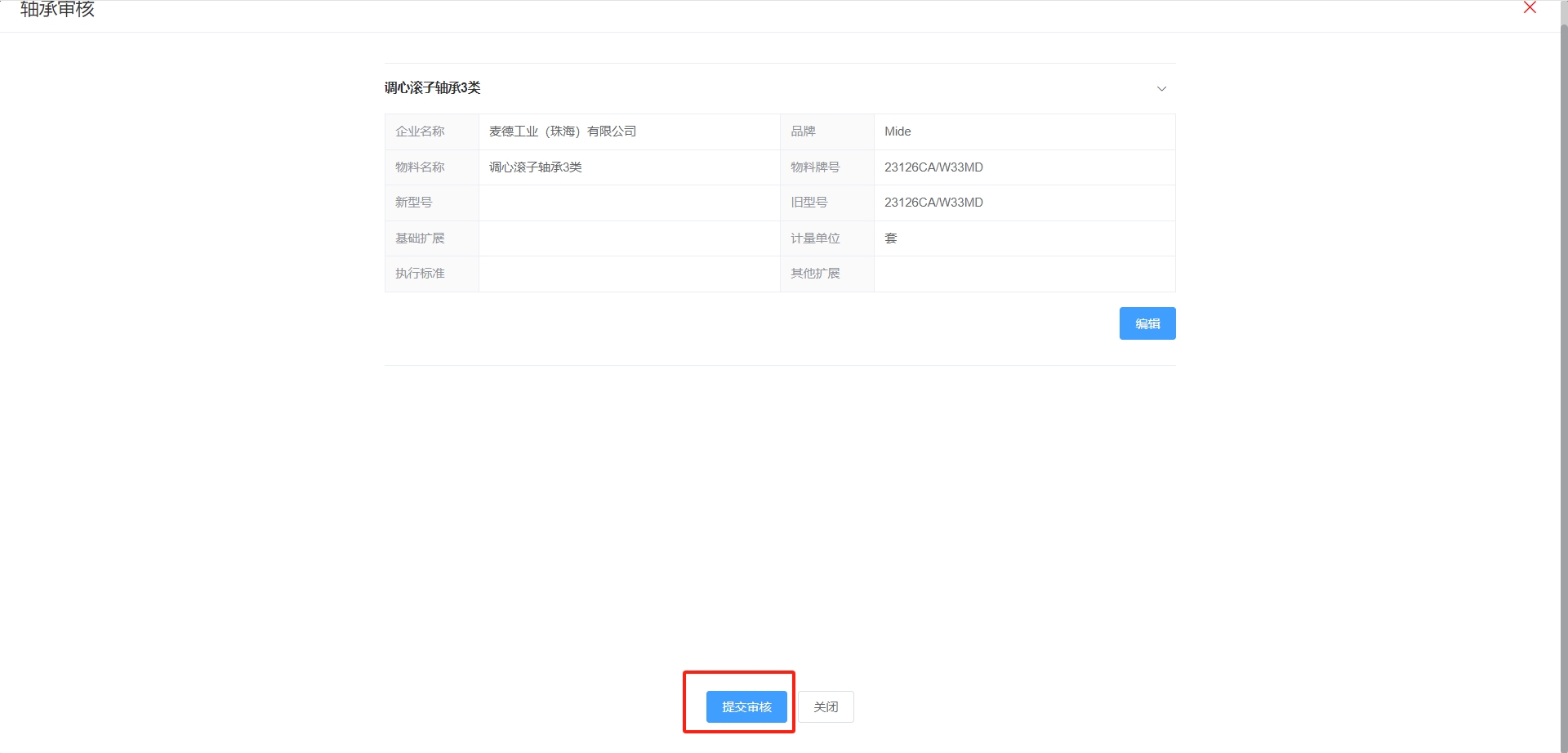Image resolution: width=1568 pixels, height=753 pixels.
Task: Click the 旧型号 value 23126CA/W33MD
Action: point(933,203)
